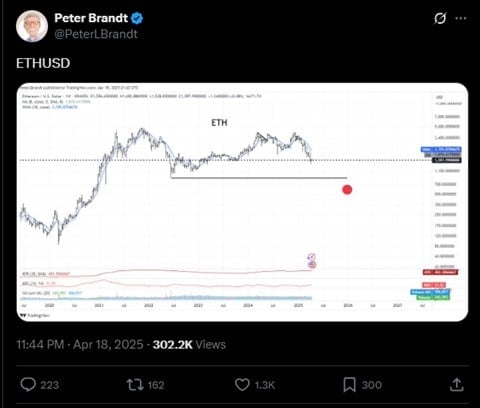Click the red dot on chart
480x408 pixels.
click(x=347, y=190)
